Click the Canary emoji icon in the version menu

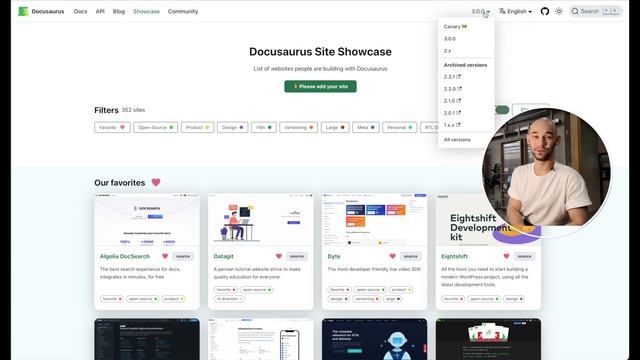(464, 27)
